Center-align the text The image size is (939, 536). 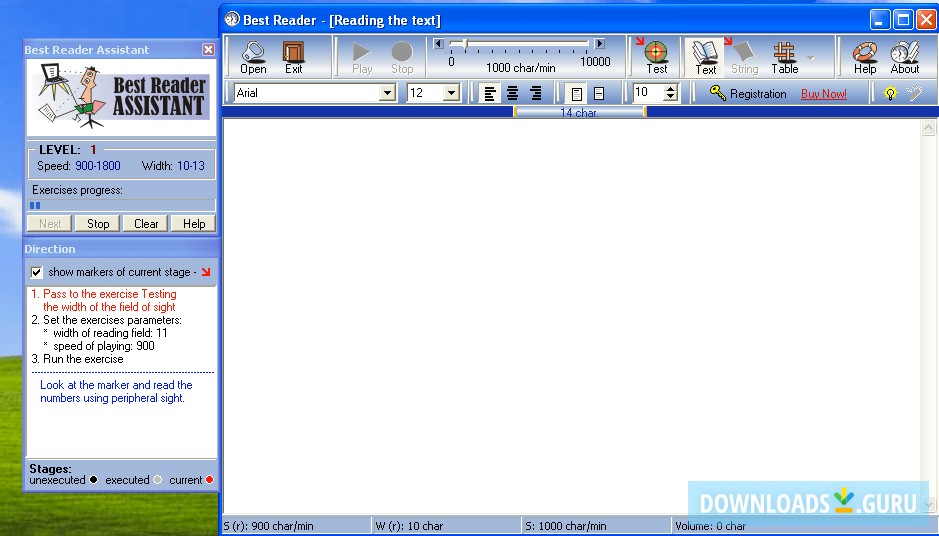(513, 93)
